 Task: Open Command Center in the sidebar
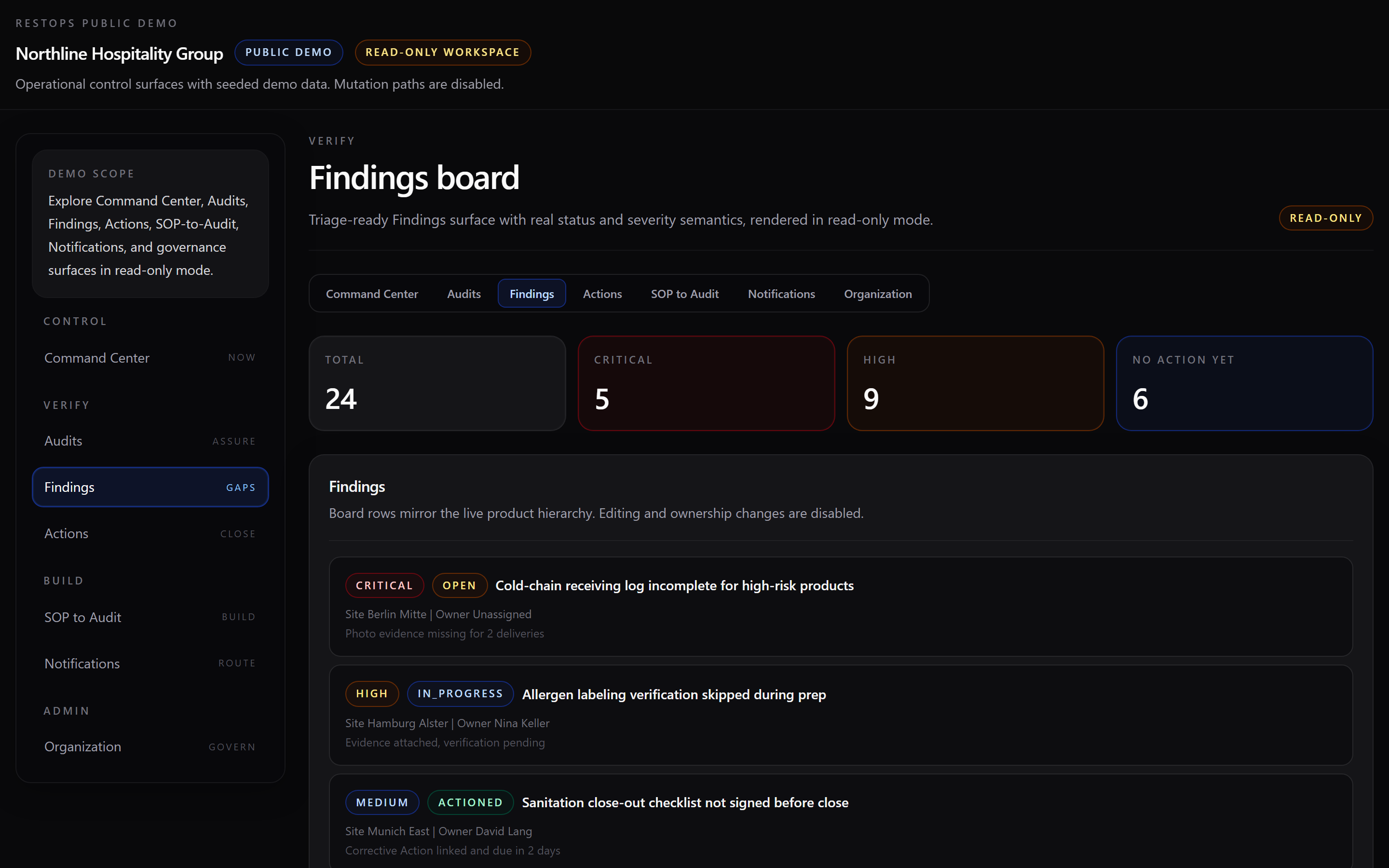click(150, 358)
